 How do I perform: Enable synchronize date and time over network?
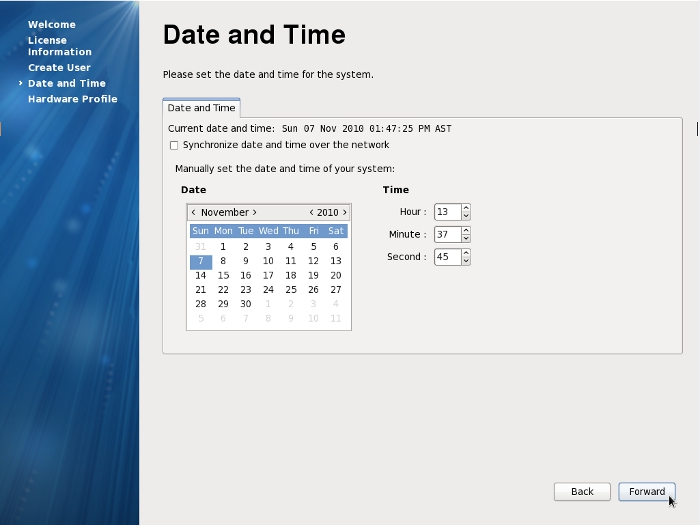click(174, 145)
